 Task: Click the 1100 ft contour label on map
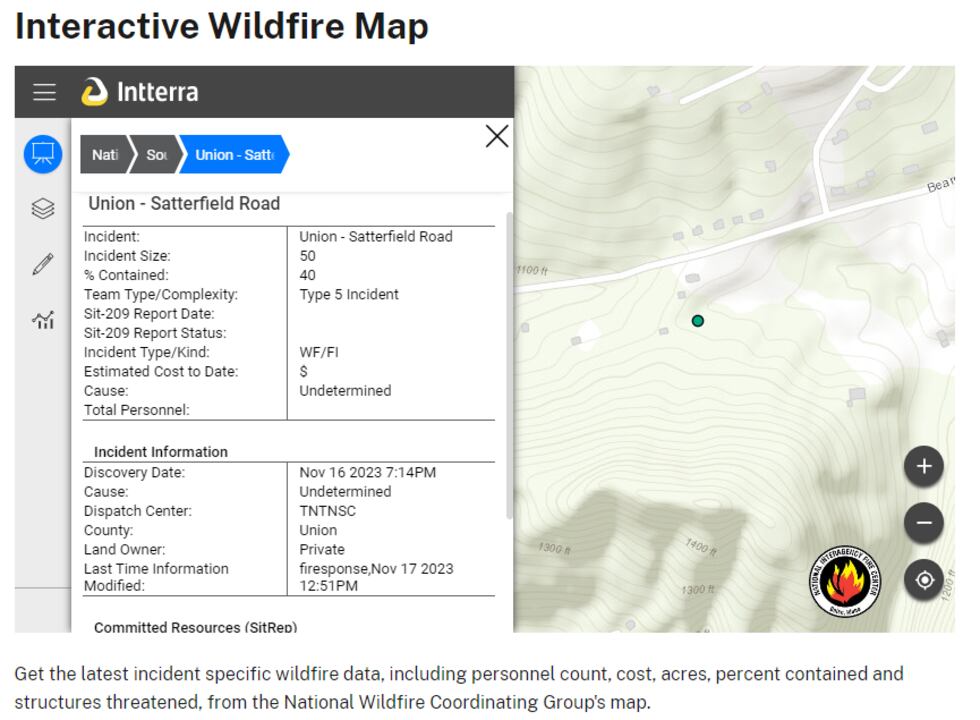click(532, 270)
